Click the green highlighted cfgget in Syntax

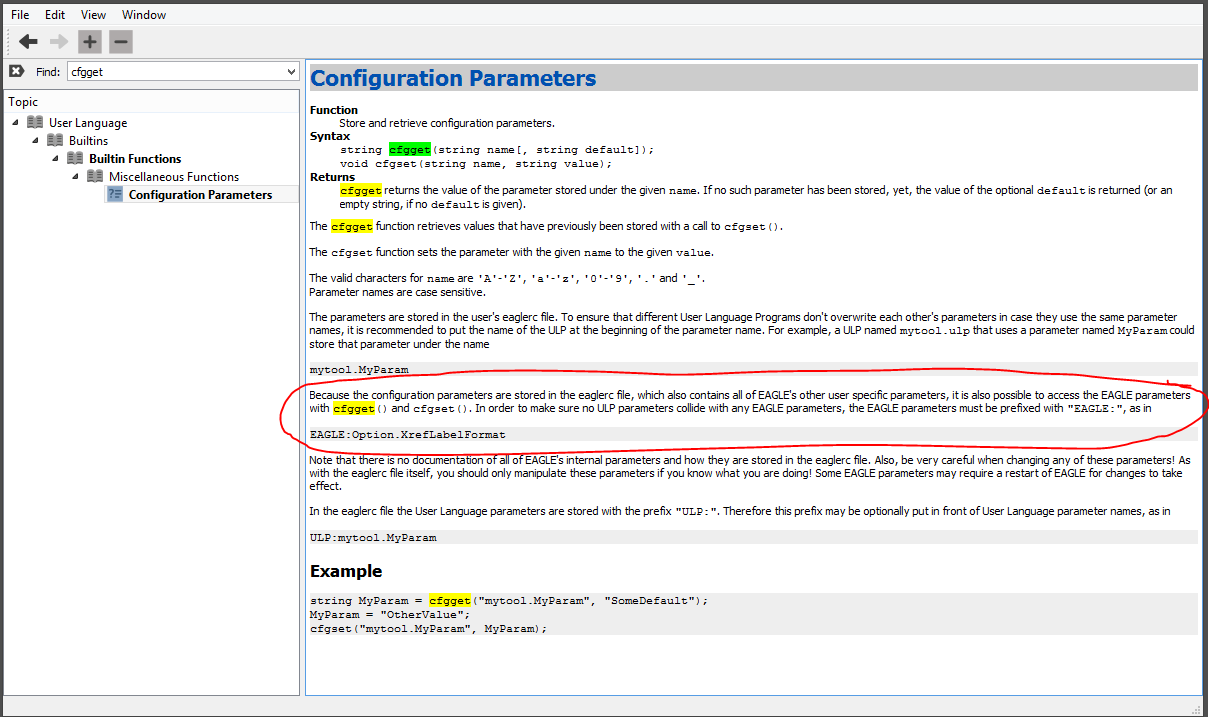pyautogui.click(x=409, y=149)
